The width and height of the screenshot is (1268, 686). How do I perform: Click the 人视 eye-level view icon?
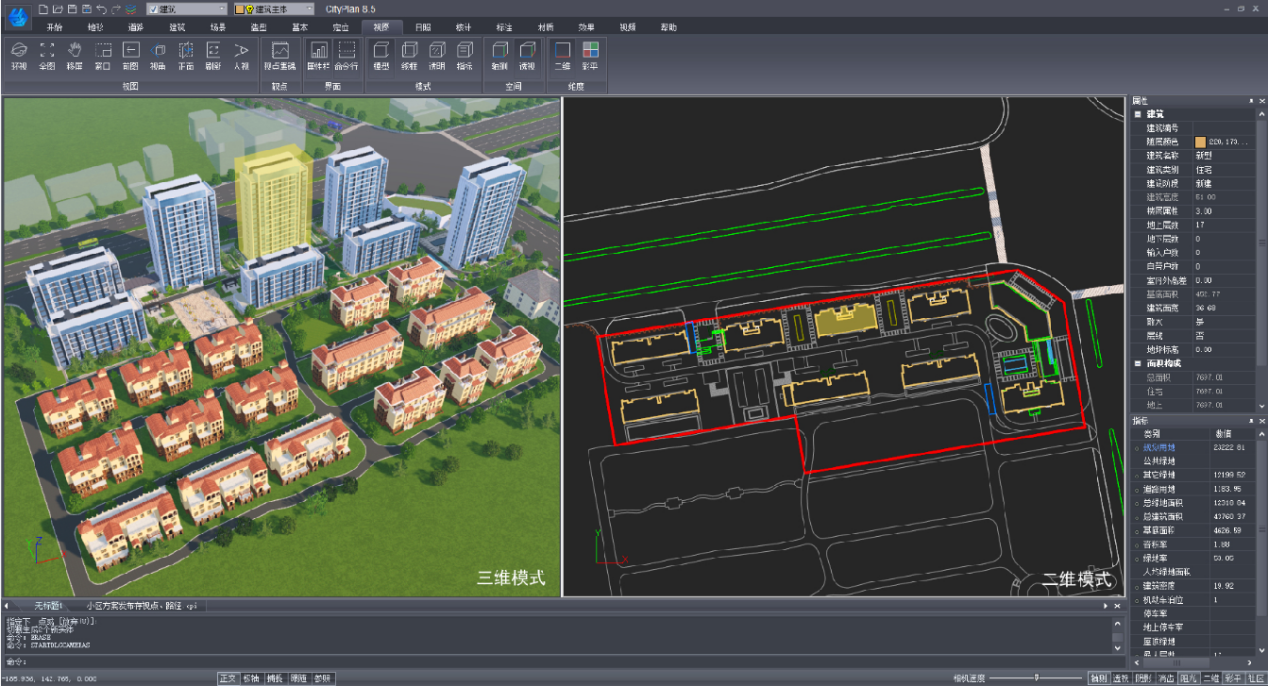tap(241, 50)
